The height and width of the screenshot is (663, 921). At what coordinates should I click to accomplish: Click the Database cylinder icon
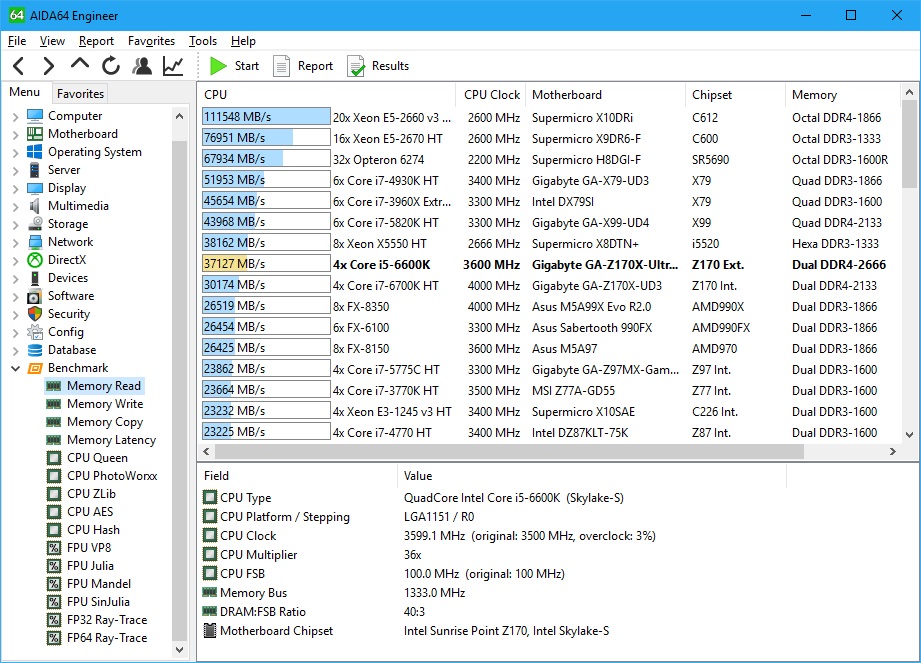point(35,350)
